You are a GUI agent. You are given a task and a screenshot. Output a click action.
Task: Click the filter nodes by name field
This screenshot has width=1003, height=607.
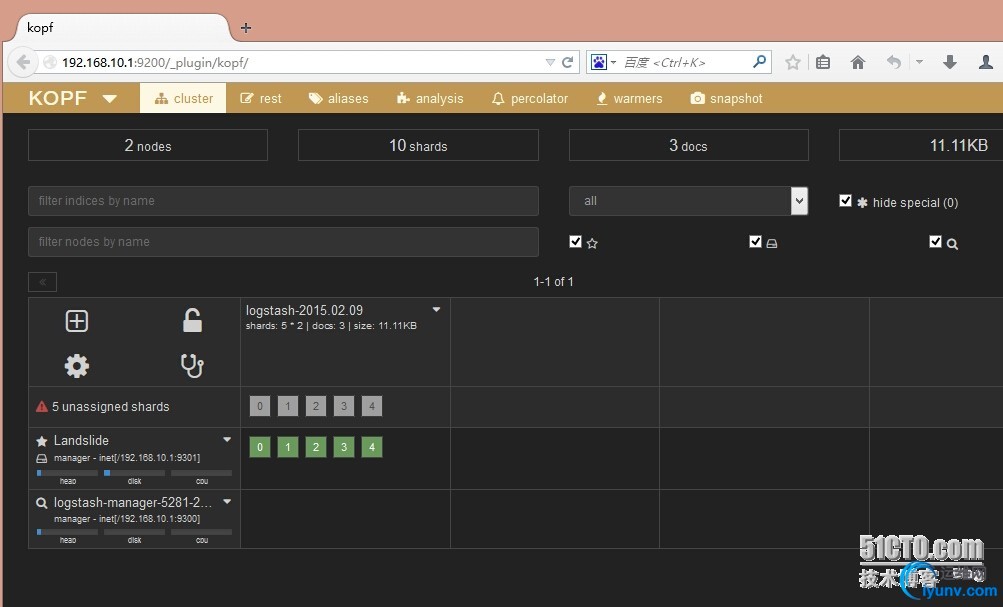point(283,242)
